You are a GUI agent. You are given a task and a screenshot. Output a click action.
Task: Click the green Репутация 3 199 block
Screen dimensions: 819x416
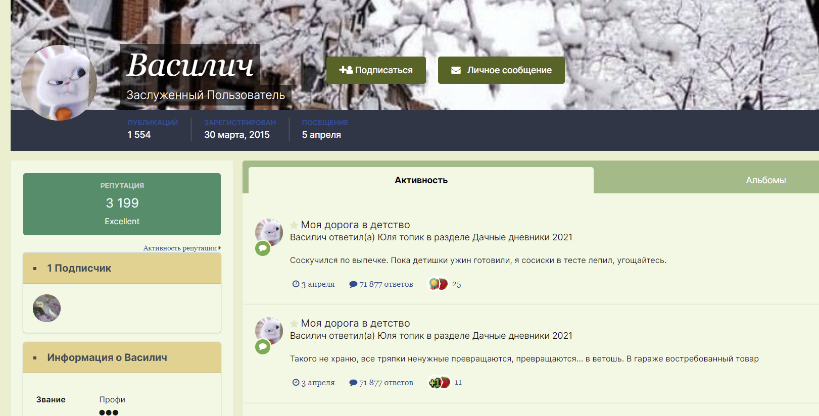tap(121, 203)
